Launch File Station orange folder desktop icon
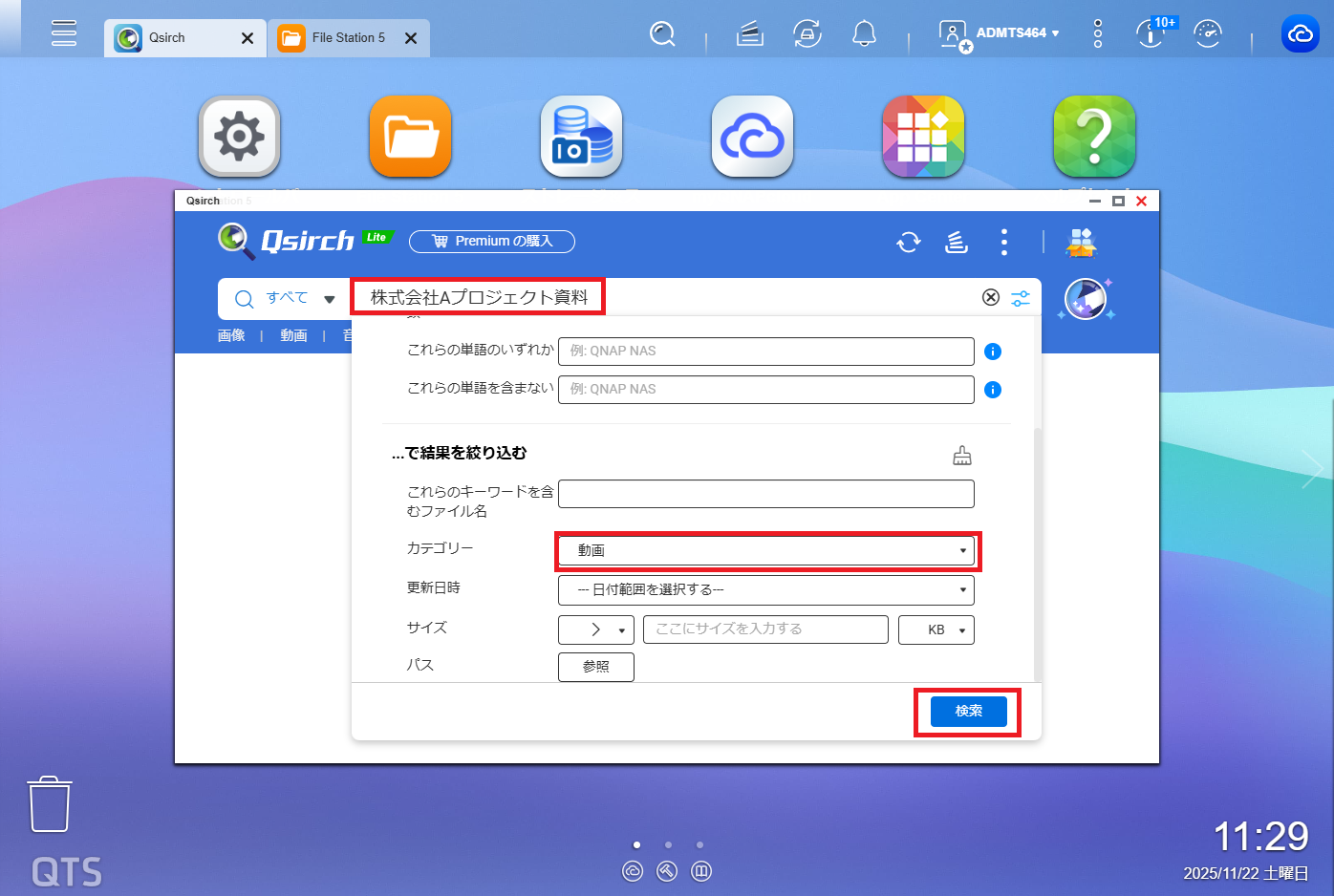The image size is (1334, 896). point(410,137)
